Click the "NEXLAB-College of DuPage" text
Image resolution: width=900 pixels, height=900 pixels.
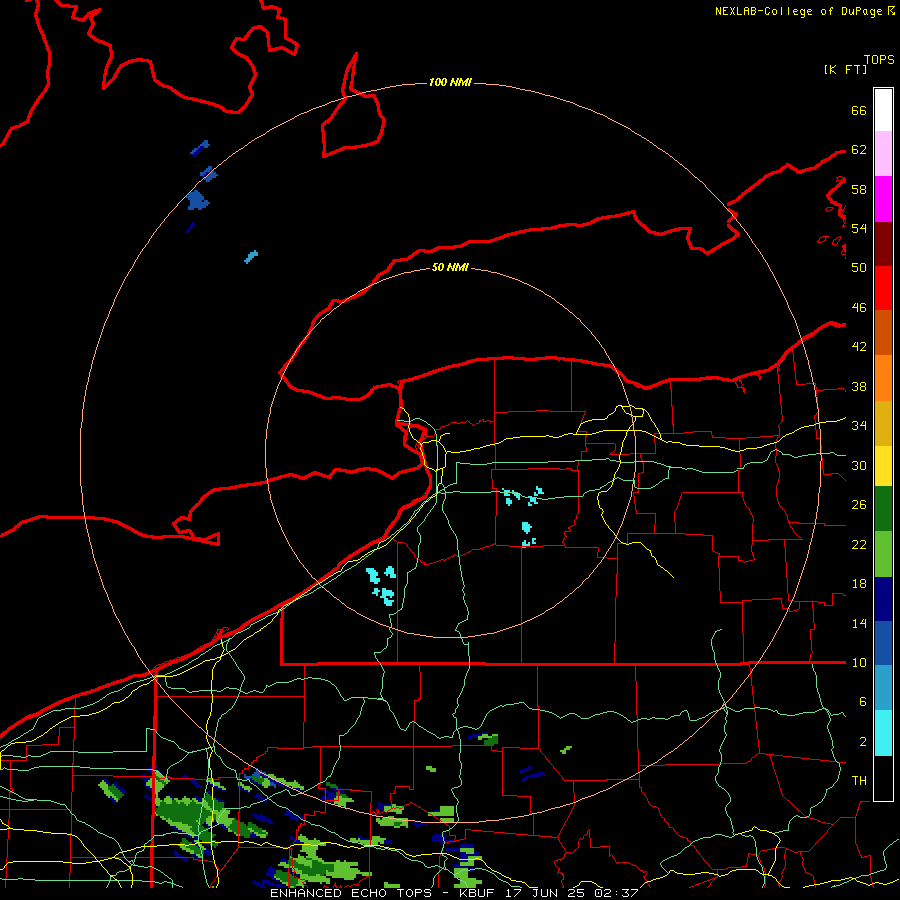pos(800,11)
